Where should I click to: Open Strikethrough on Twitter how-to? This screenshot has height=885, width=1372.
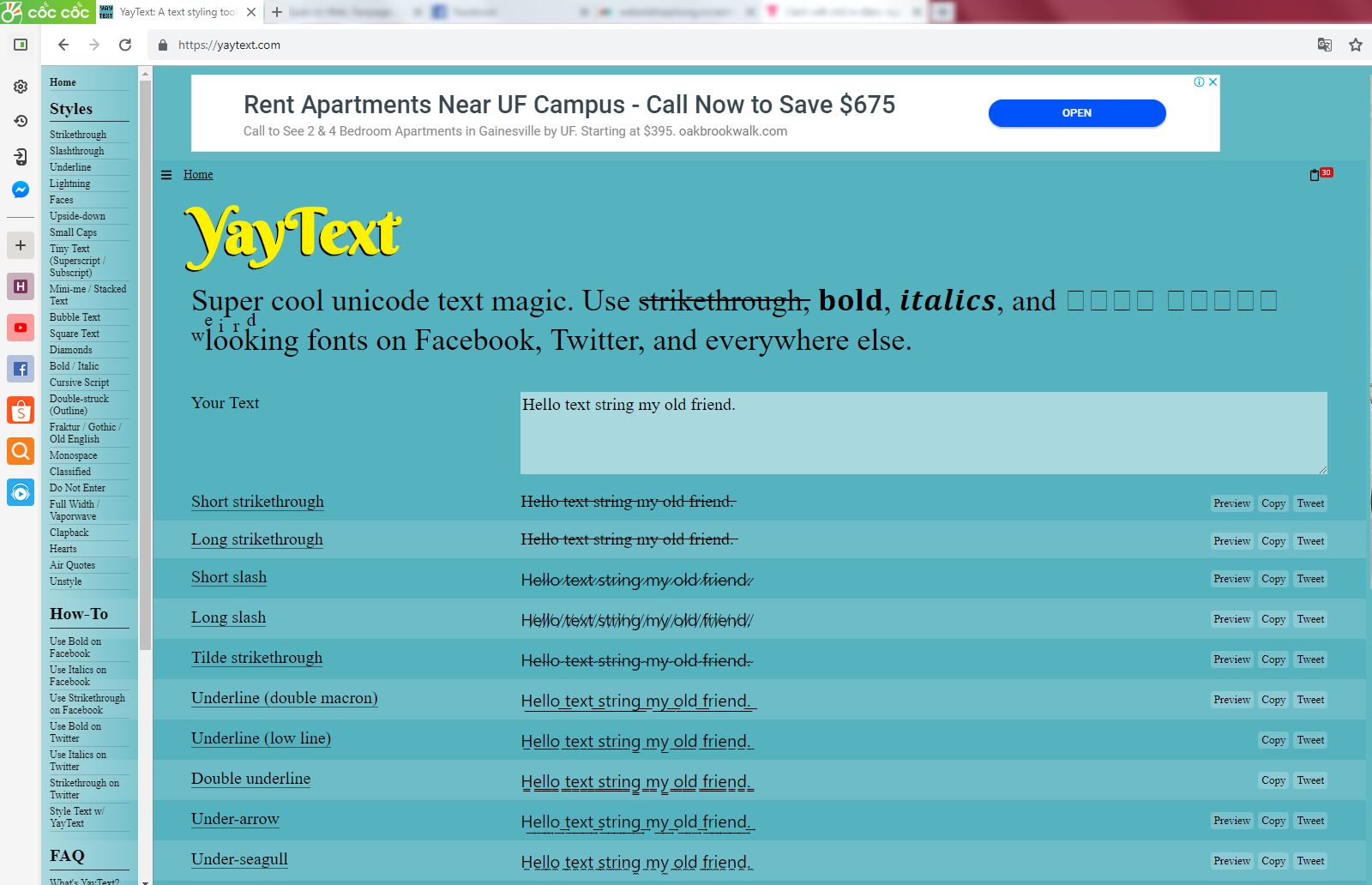point(84,789)
